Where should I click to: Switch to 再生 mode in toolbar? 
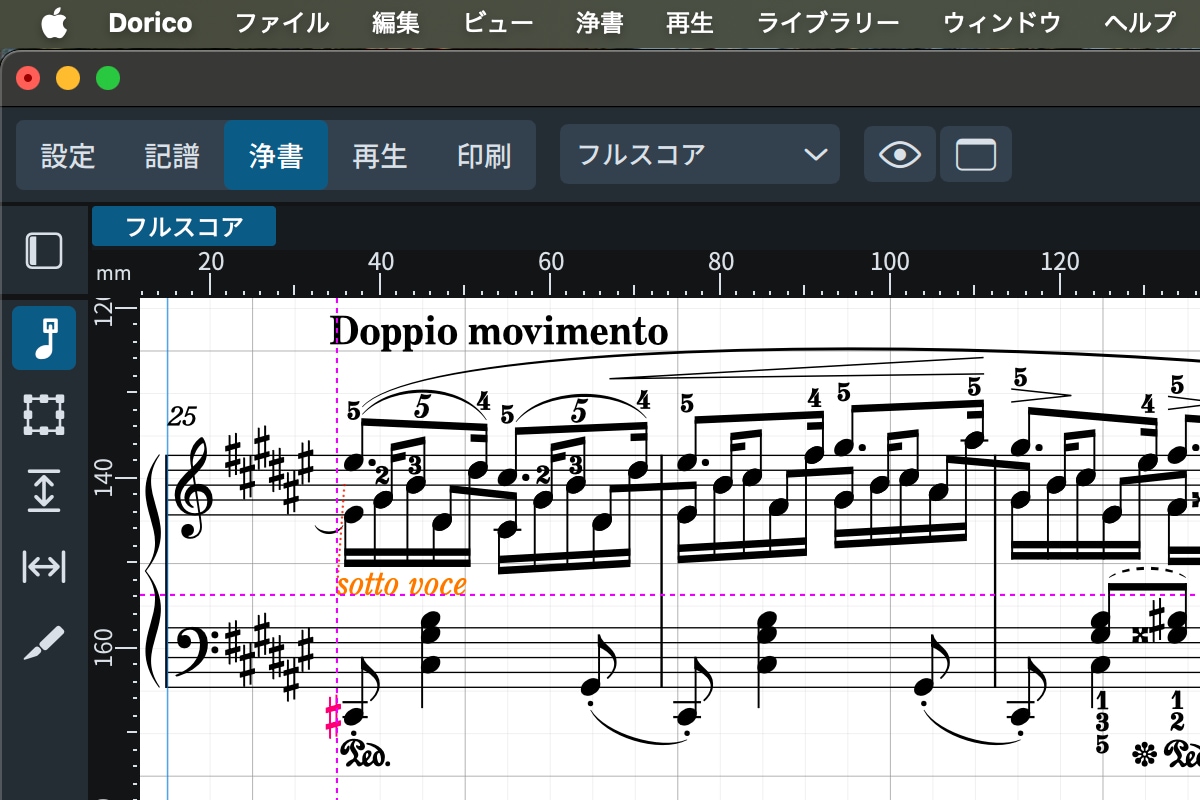[x=380, y=156]
